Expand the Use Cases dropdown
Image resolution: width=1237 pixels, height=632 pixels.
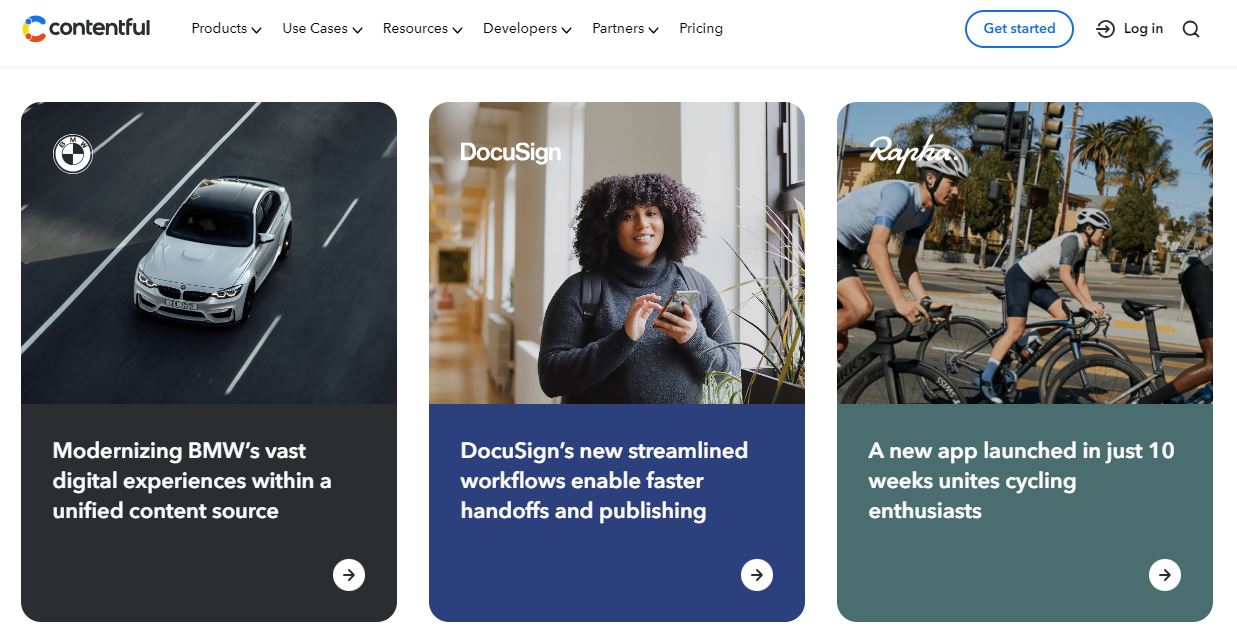click(x=322, y=29)
